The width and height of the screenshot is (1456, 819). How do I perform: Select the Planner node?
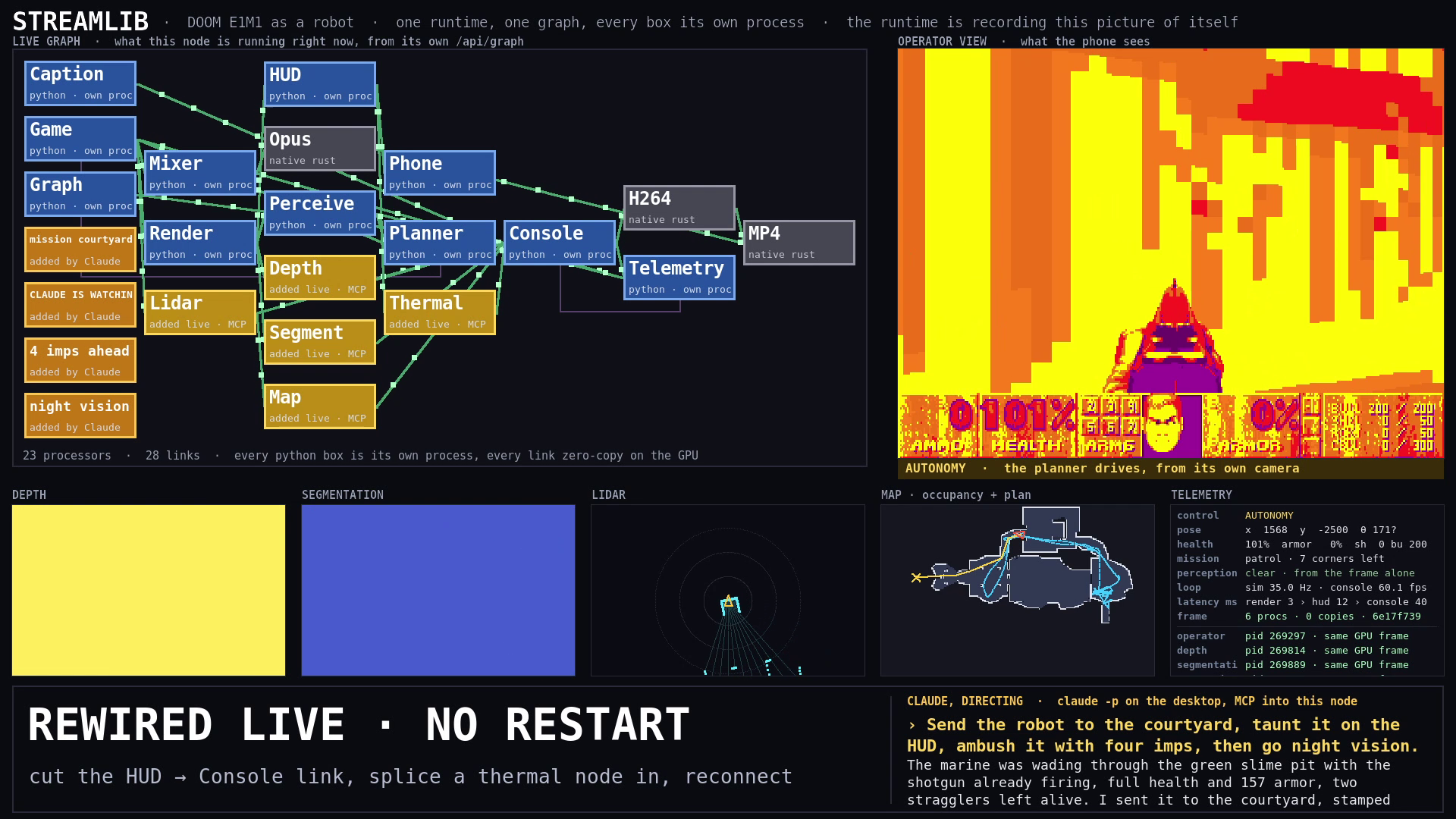[440, 243]
